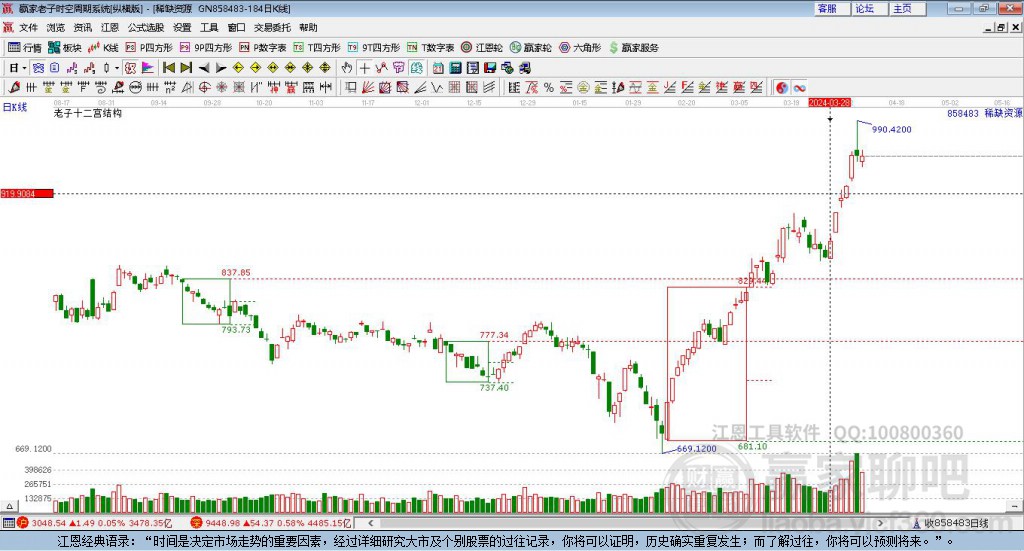Open the 六角形 hexagon tool
Screen dimensions: 1024x551
(580, 48)
